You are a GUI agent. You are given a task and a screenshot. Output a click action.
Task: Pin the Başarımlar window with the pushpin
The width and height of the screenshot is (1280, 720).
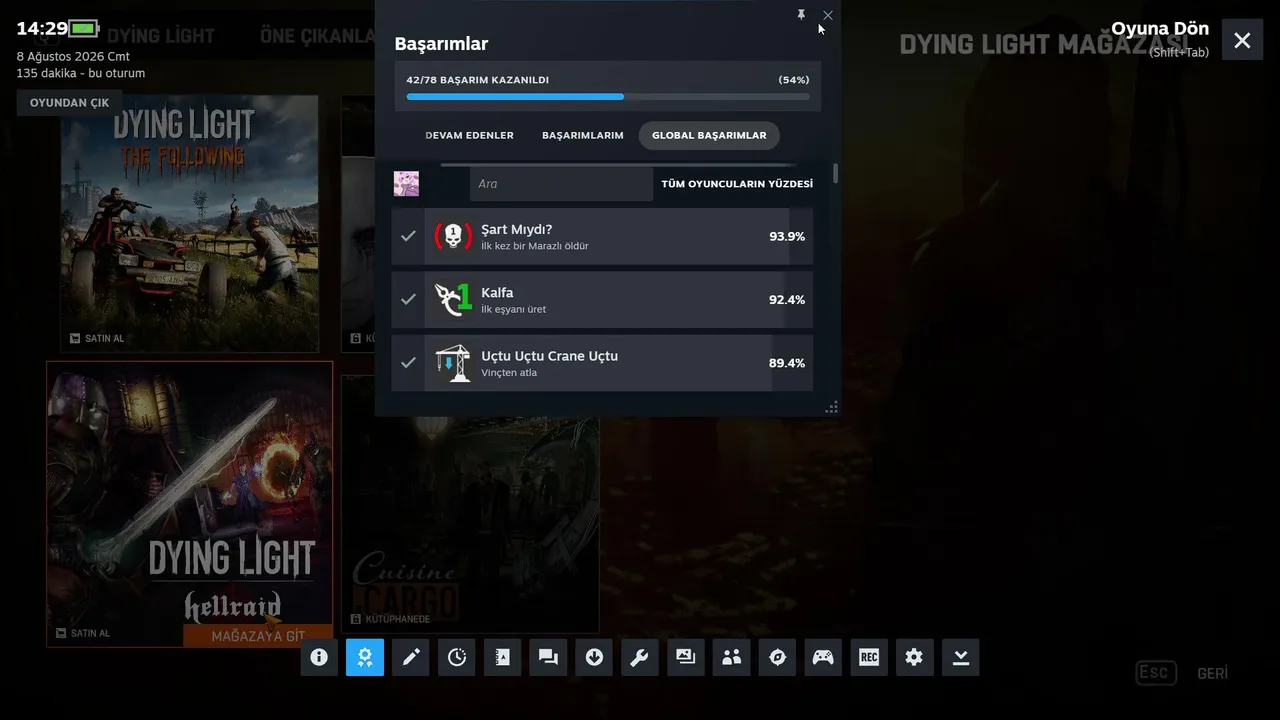(801, 15)
